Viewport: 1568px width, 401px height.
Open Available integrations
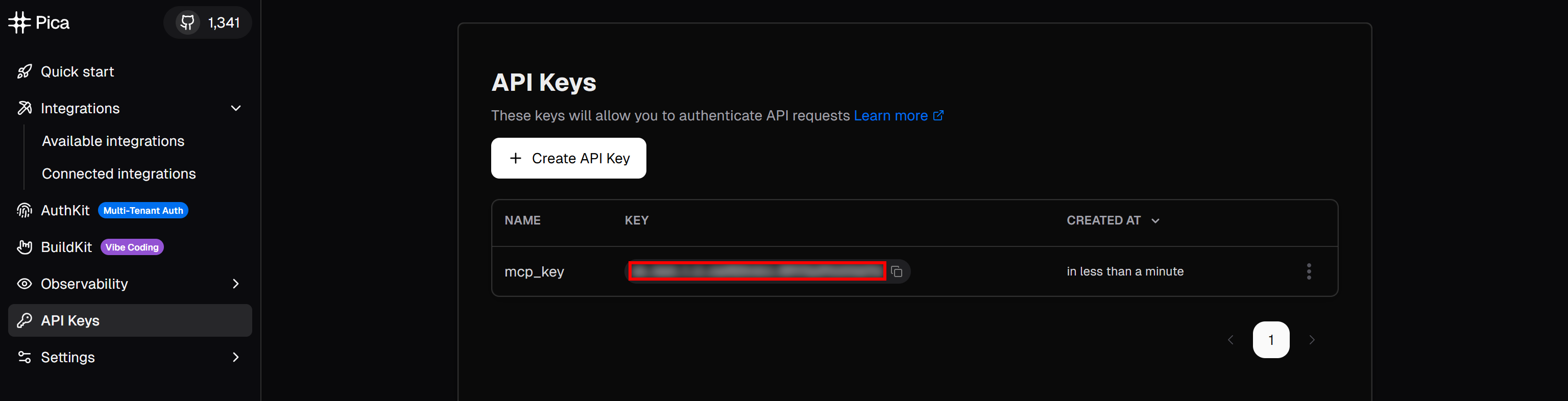coord(113,141)
